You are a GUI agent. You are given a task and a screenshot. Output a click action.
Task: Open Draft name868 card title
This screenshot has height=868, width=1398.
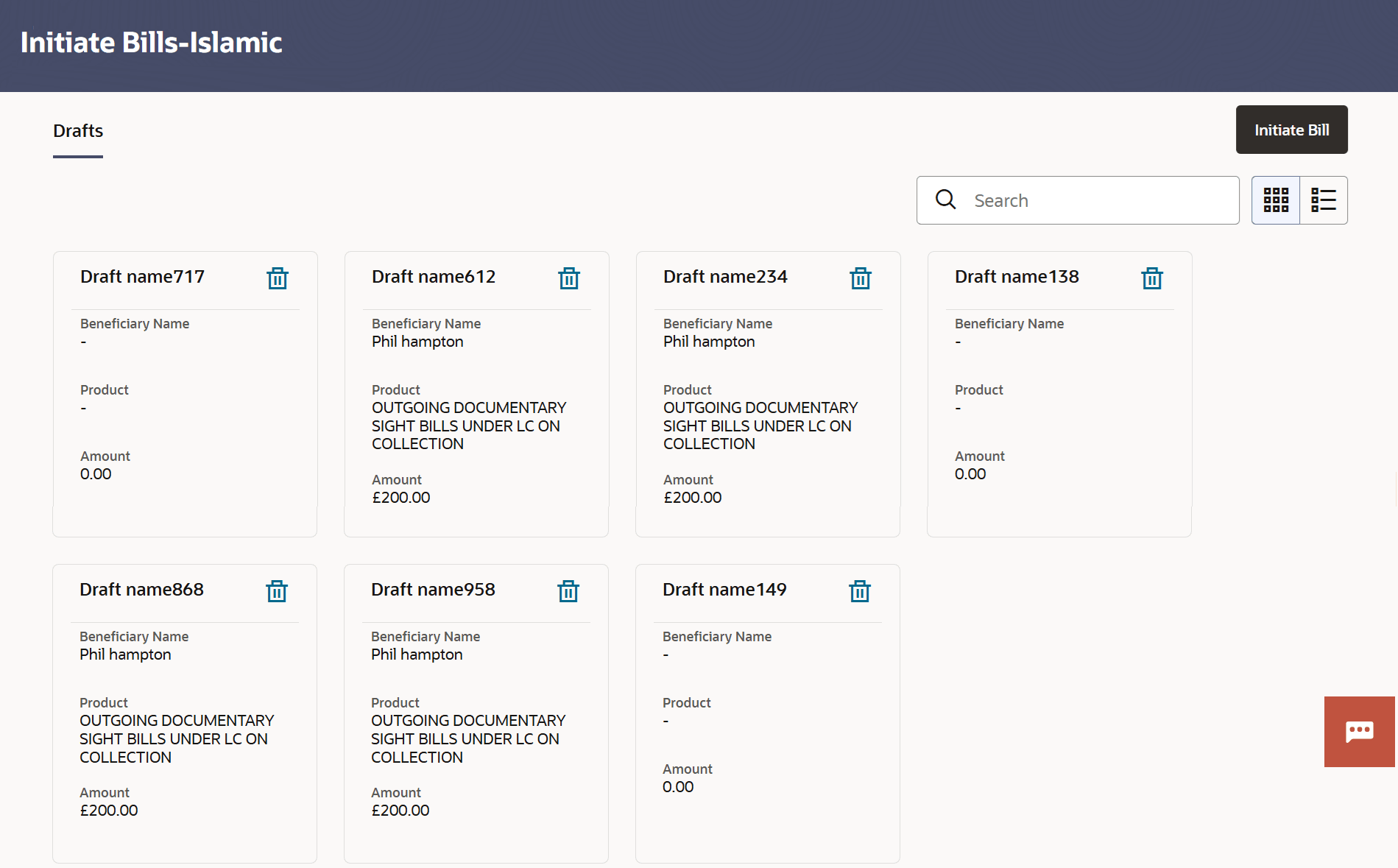point(141,590)
